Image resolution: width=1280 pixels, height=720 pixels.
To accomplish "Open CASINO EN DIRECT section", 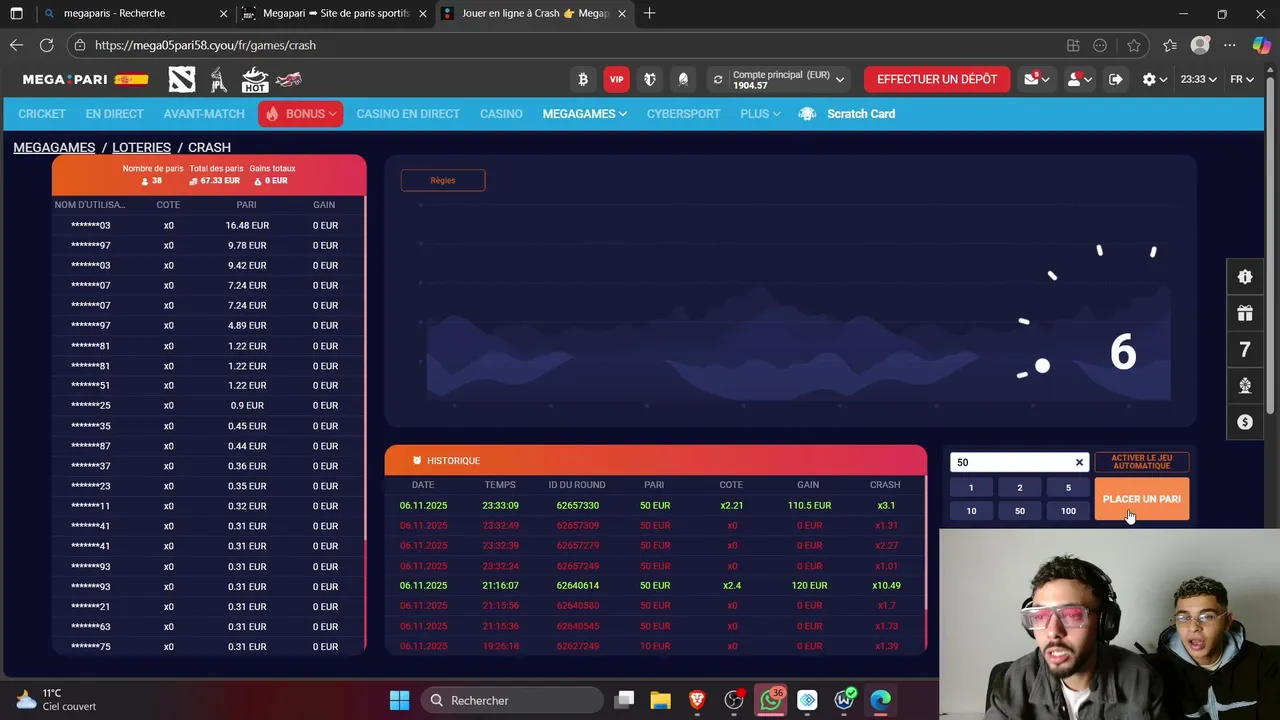I will tap(408, 114).
